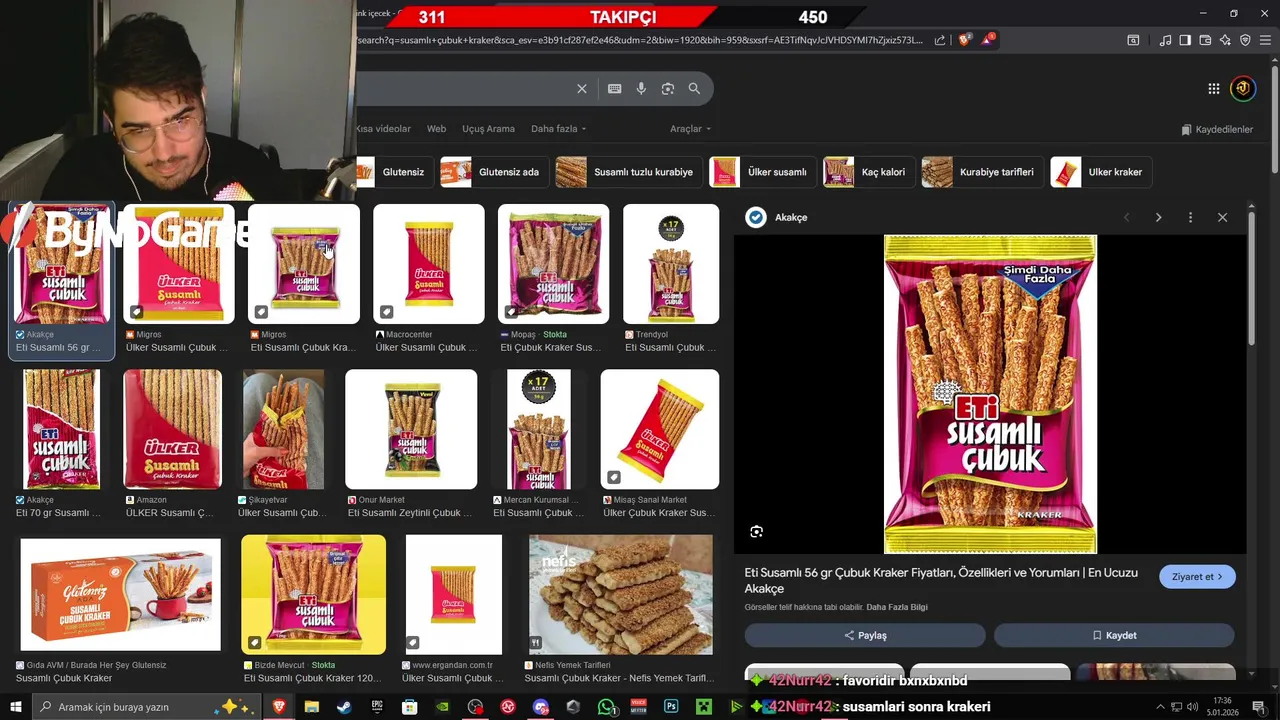Click 'Daha Fazla Bilgi' copyright link
Image resolution: width=1280 pixels, height=720 pixels.
point(897,608)
